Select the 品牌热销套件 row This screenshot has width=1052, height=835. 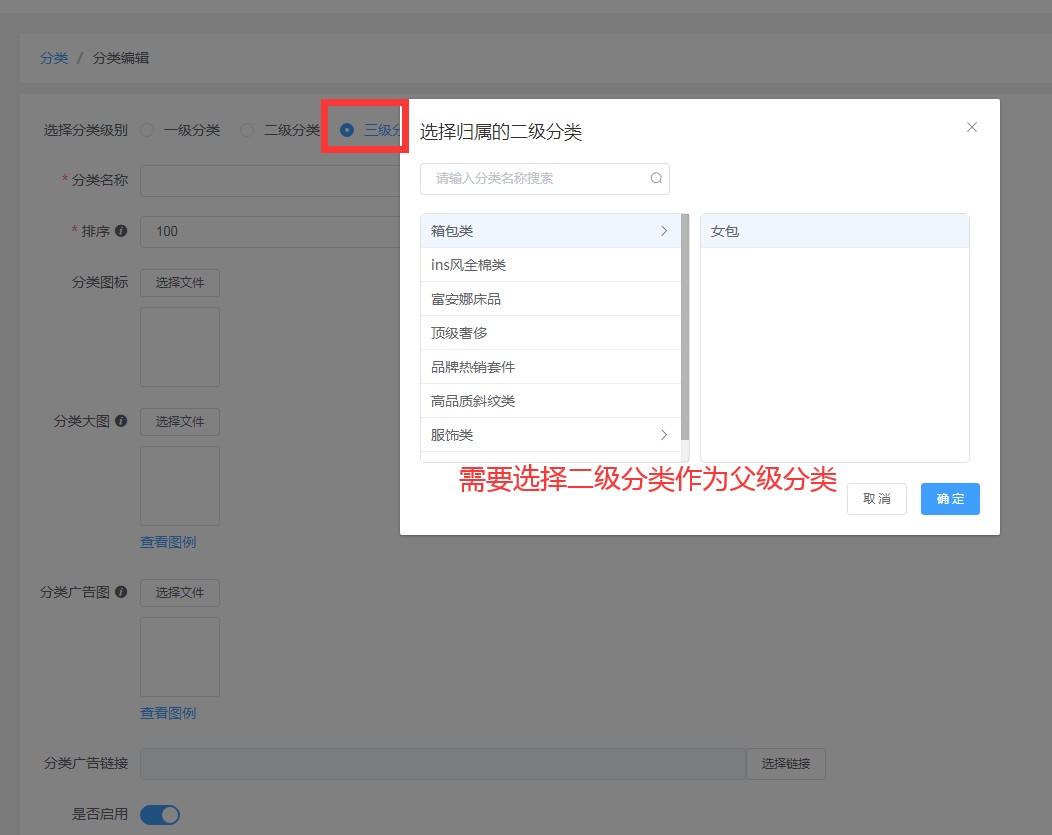click(550, 368)
